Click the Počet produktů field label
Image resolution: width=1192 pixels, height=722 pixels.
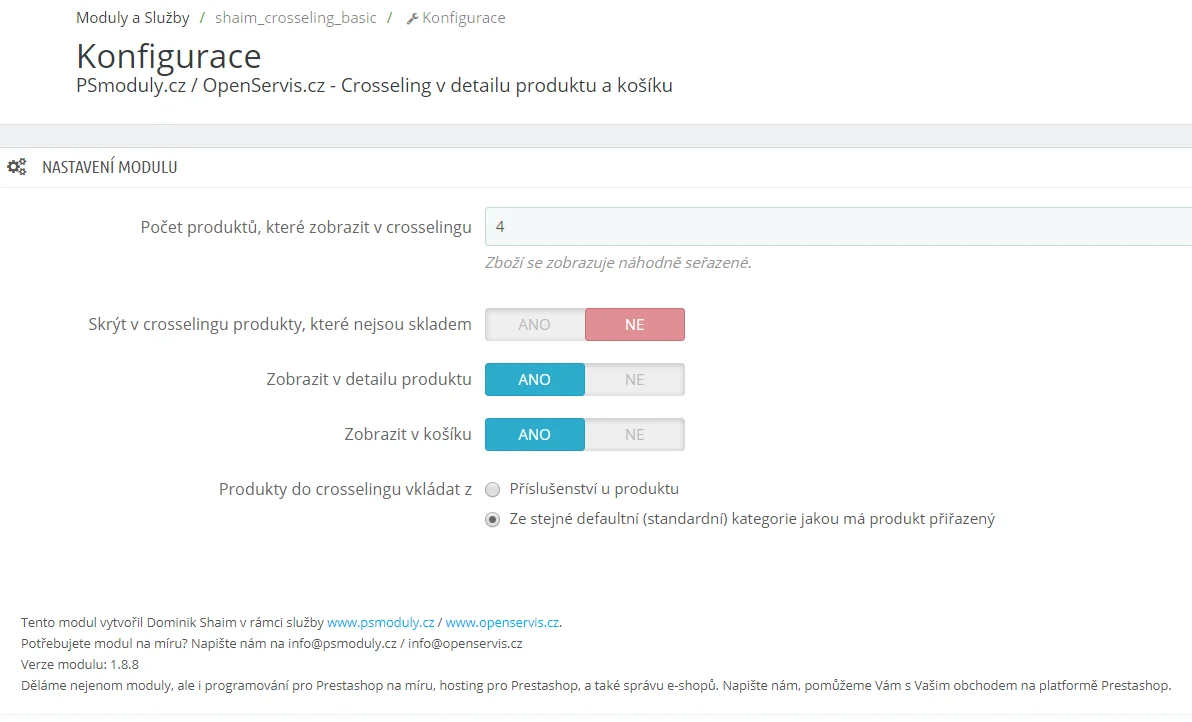coord(306,227)
